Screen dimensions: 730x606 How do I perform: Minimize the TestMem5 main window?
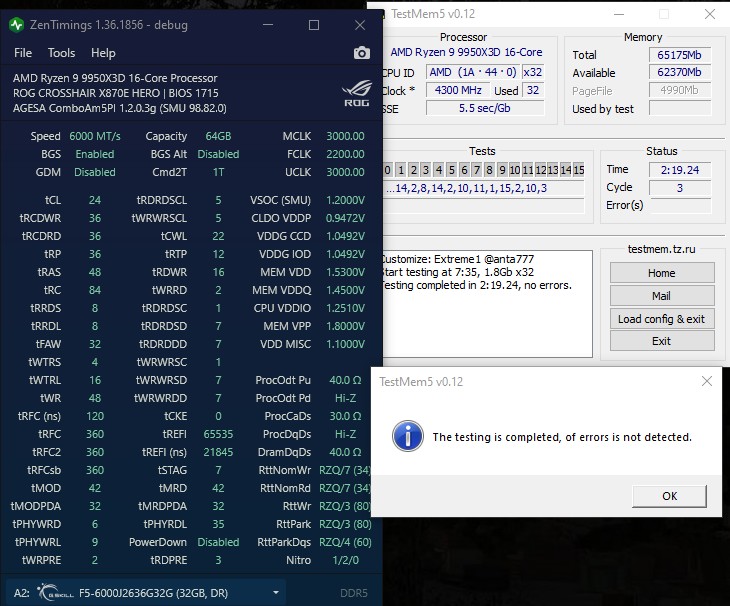[x=619, y=14]
